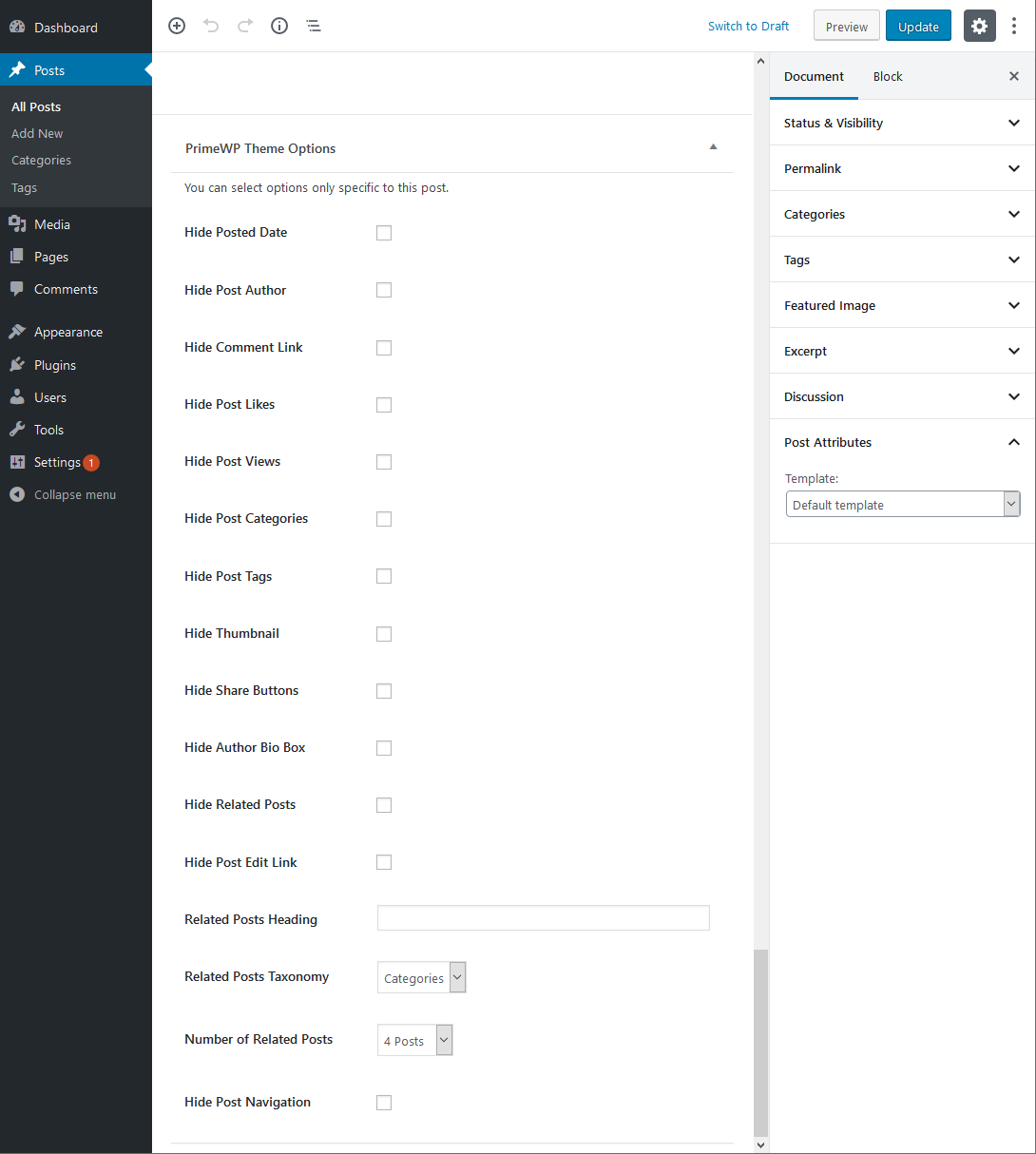Screen dimensions: 1036x1154
Task: Toggle Hide Post Views checkbox
Action: point(384,462)
